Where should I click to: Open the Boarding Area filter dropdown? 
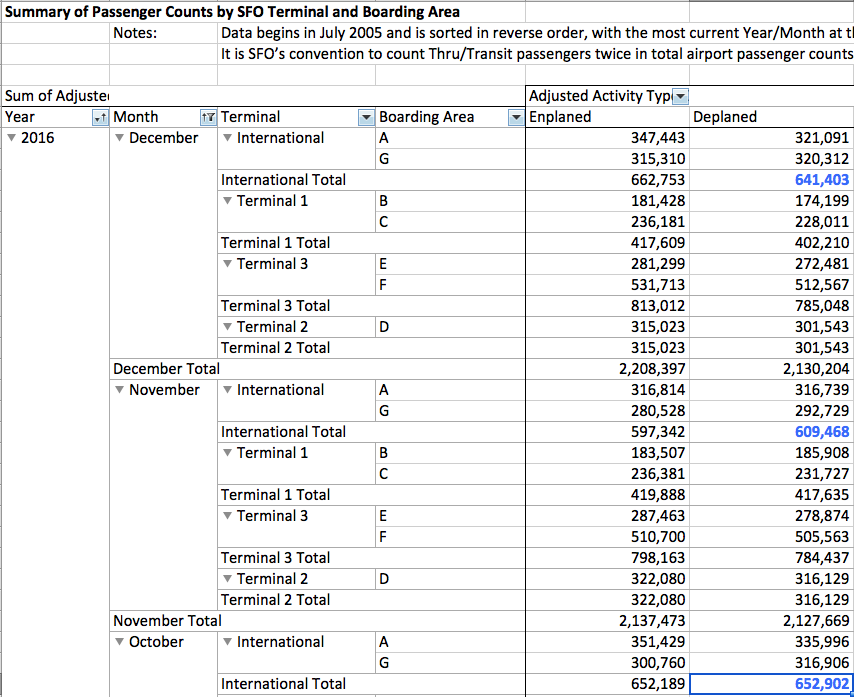[516, 117]
